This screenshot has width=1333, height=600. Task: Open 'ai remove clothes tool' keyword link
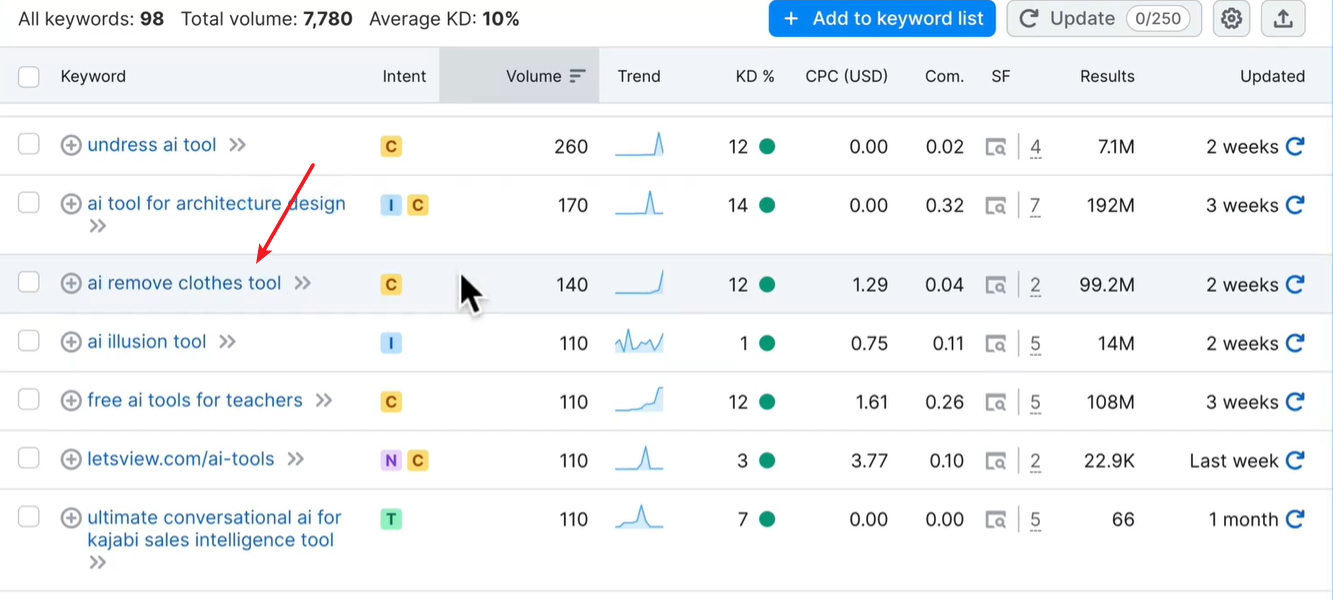tap(184, 283)
